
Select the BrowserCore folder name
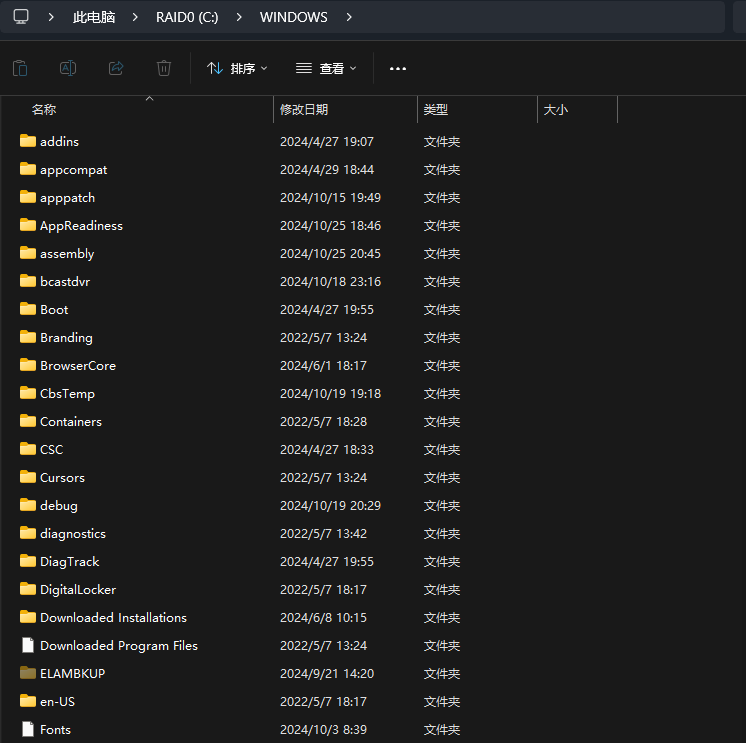pyautogui.click(x=78, y=366)
